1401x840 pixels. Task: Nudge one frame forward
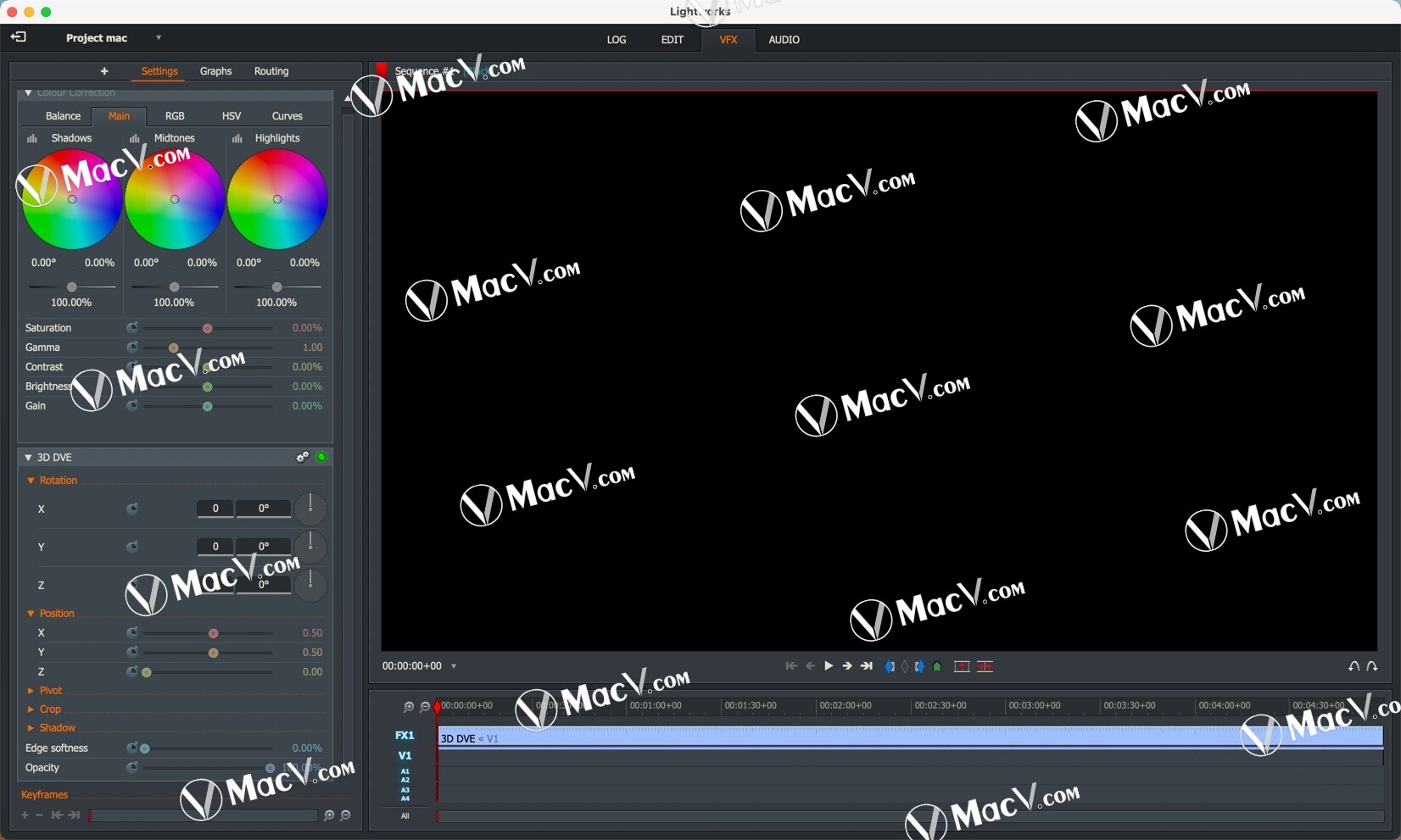pyautogui.click(x=847, y=666)
